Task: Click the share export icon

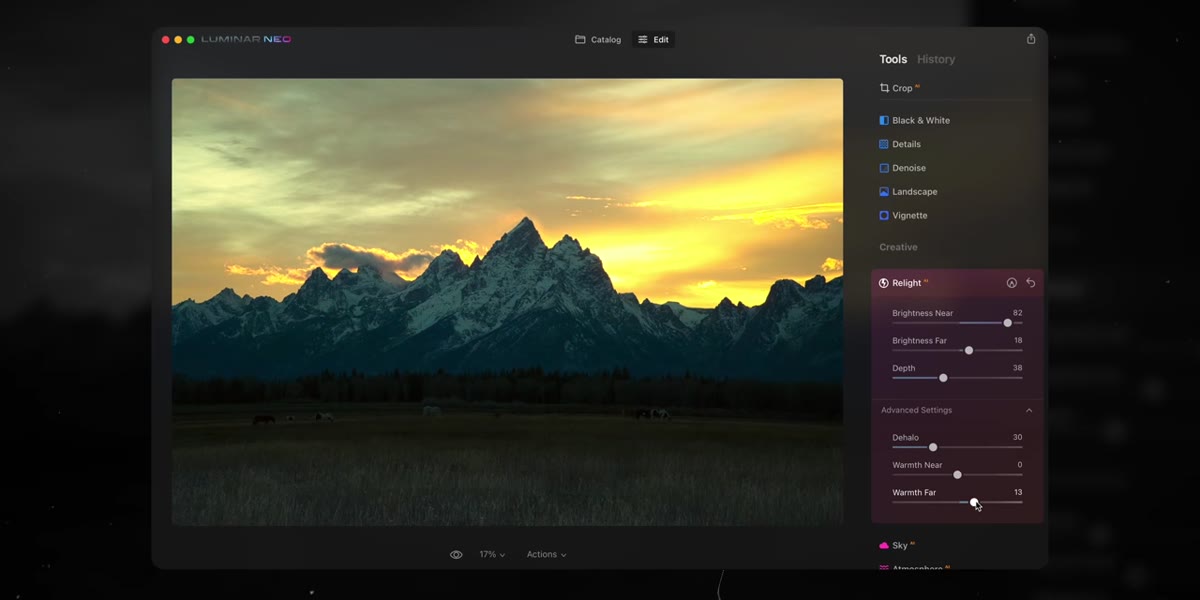Action: click(x=1031, y=39)
